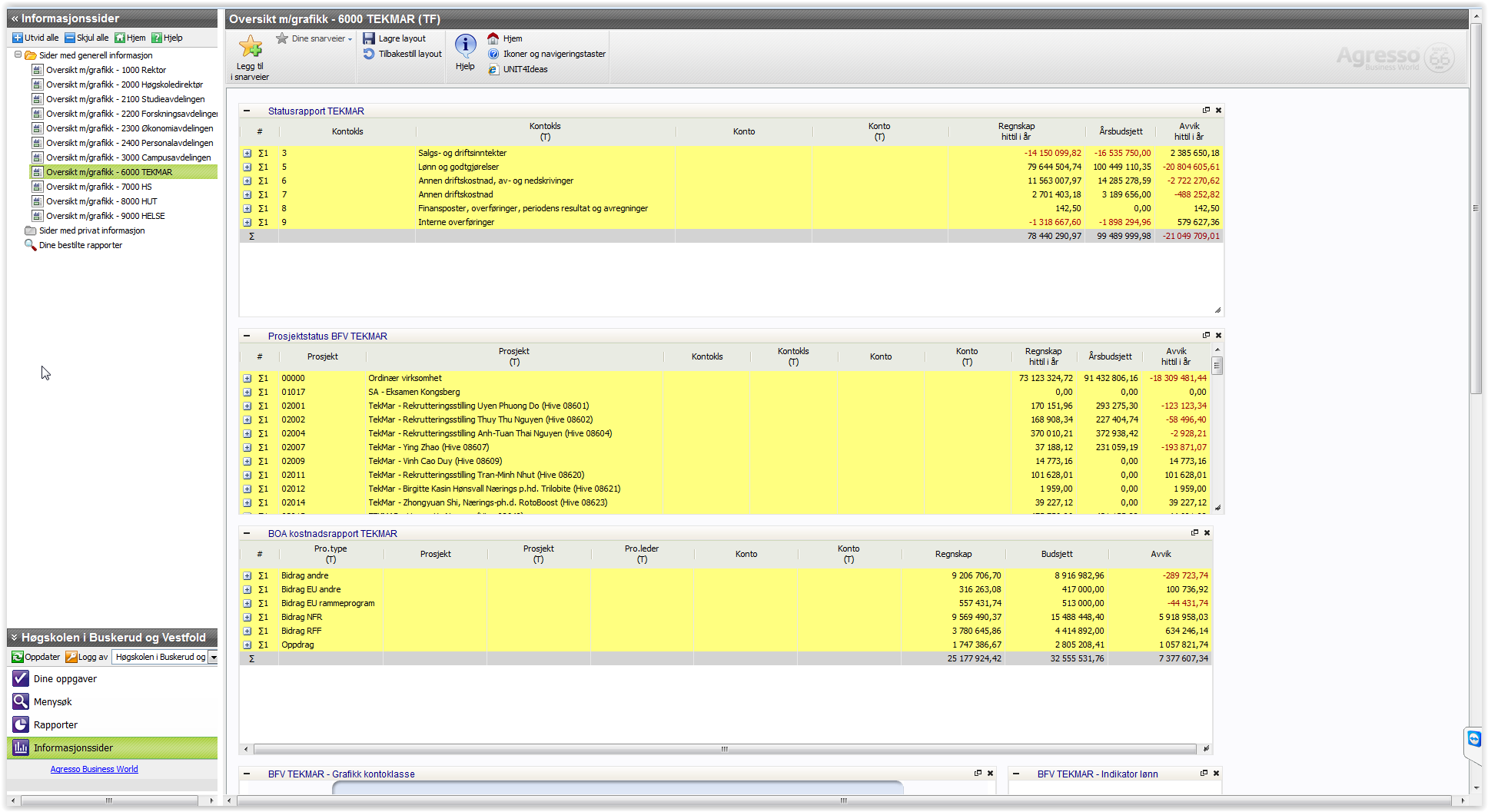The image size is (1488, 812).
Task: Click Skjul alle in the sidebar
Action: tap(87, 38)
